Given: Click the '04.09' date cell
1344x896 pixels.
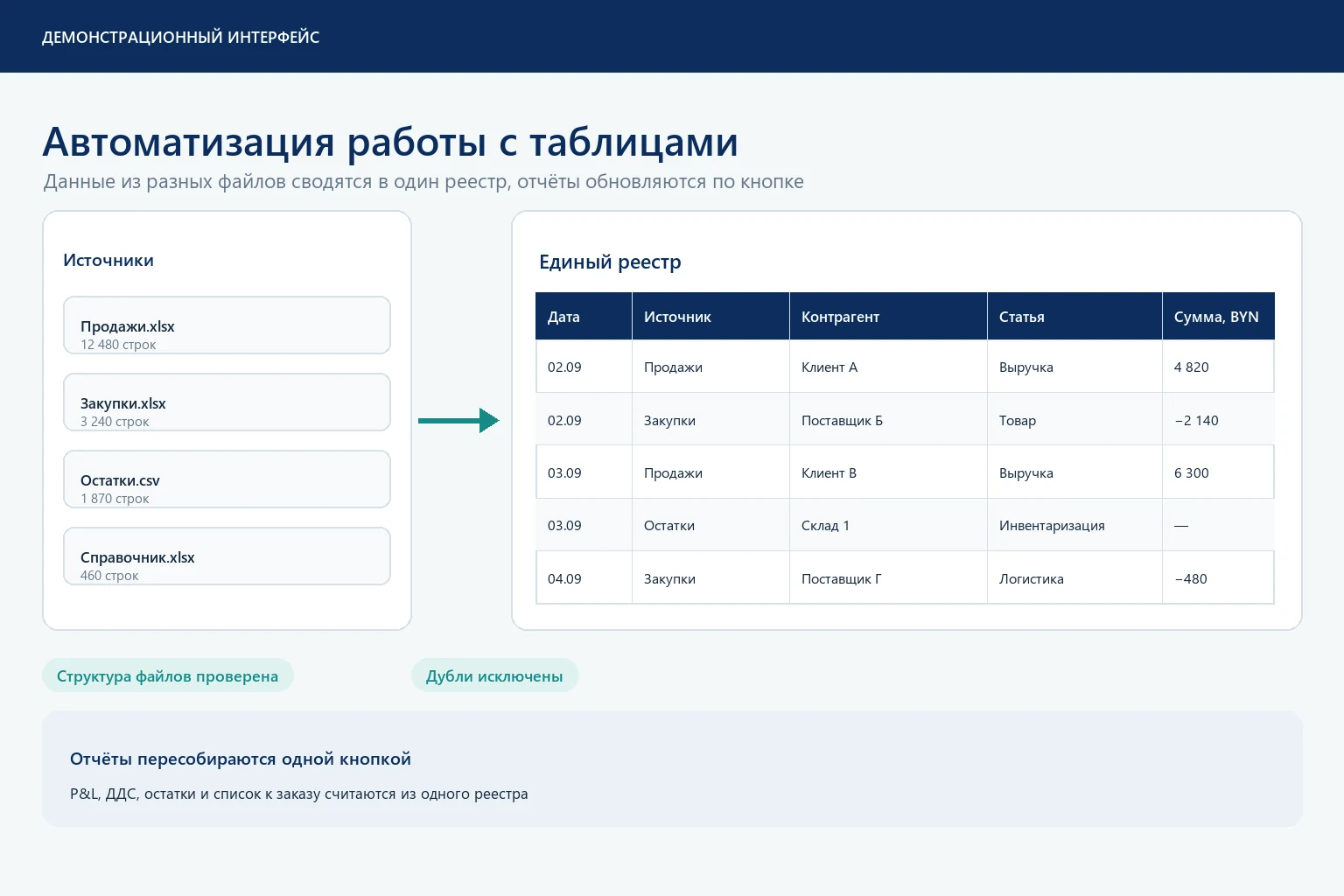Looking at the screenshot, I should [x=584, y=578].
